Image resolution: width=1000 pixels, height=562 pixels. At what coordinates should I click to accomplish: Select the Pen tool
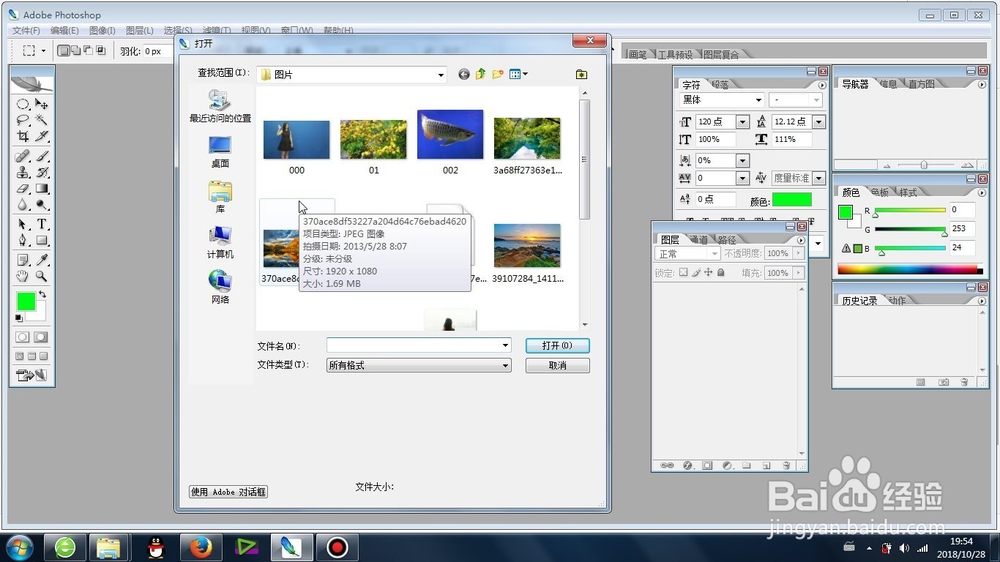point(22,240)
